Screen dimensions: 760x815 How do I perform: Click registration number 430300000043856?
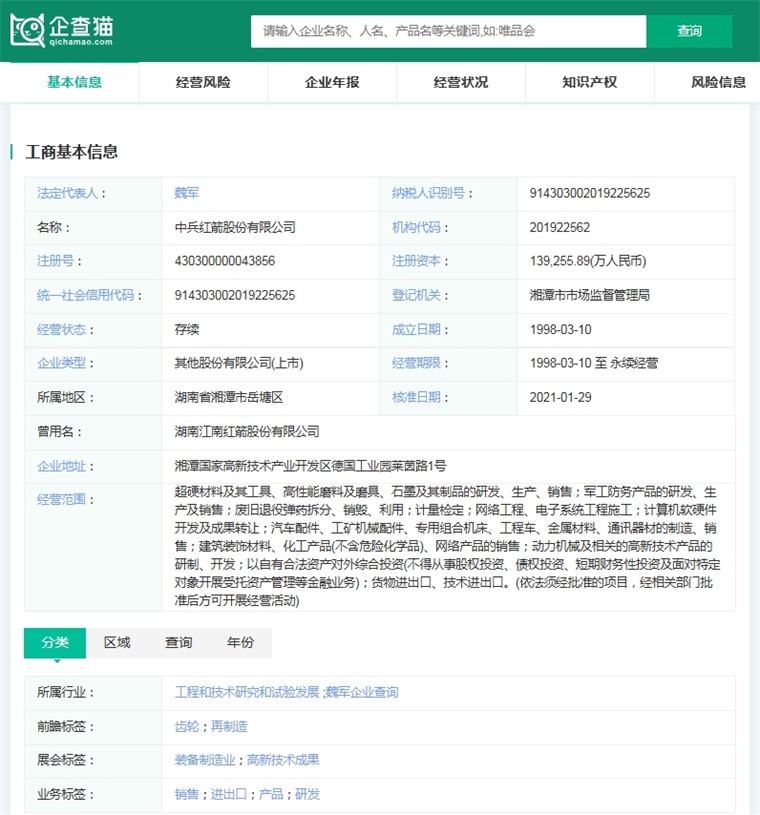[x=225, y=261]
